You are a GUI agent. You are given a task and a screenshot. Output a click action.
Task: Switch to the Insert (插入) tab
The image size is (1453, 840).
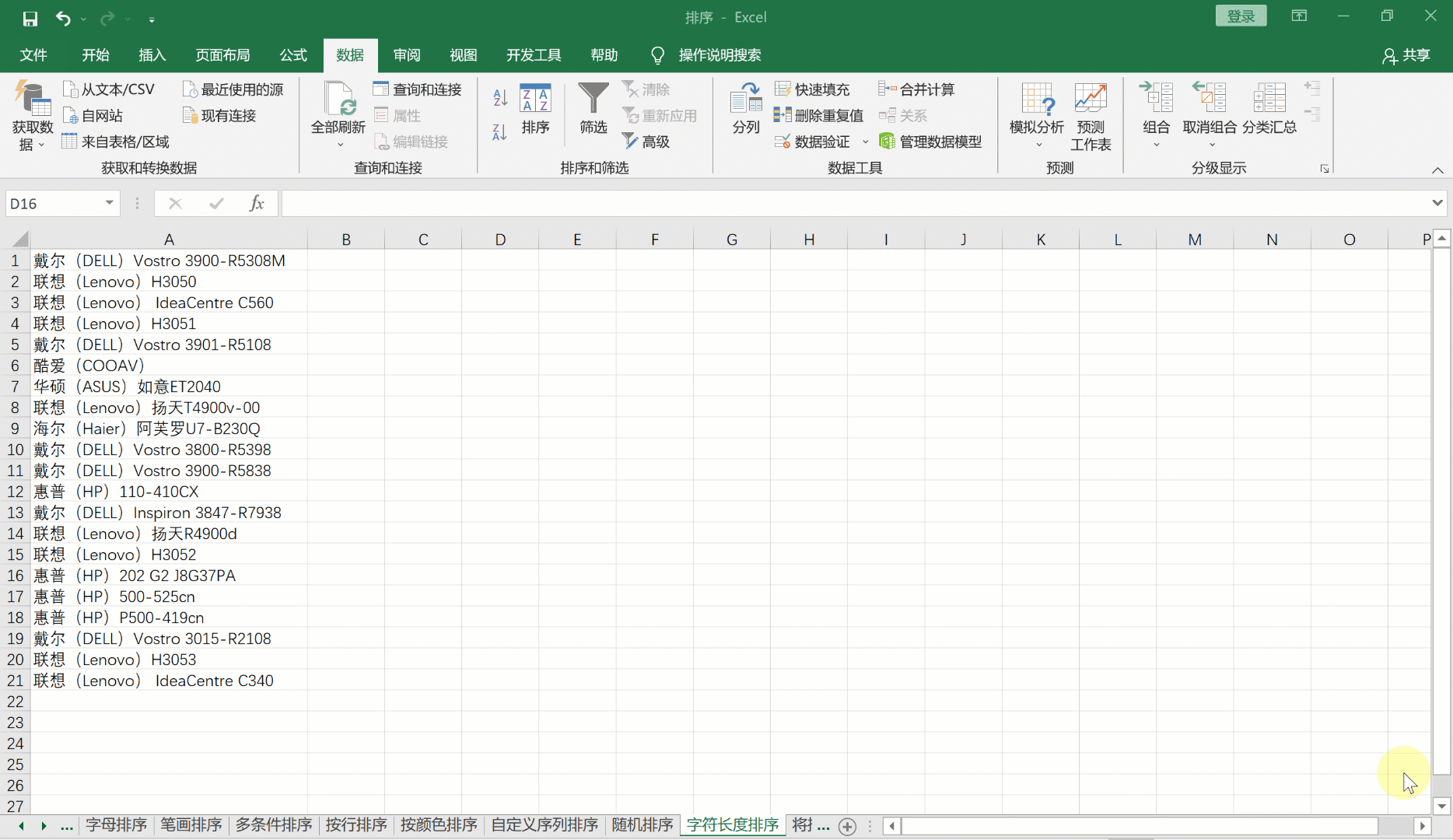tap(152, 55)
